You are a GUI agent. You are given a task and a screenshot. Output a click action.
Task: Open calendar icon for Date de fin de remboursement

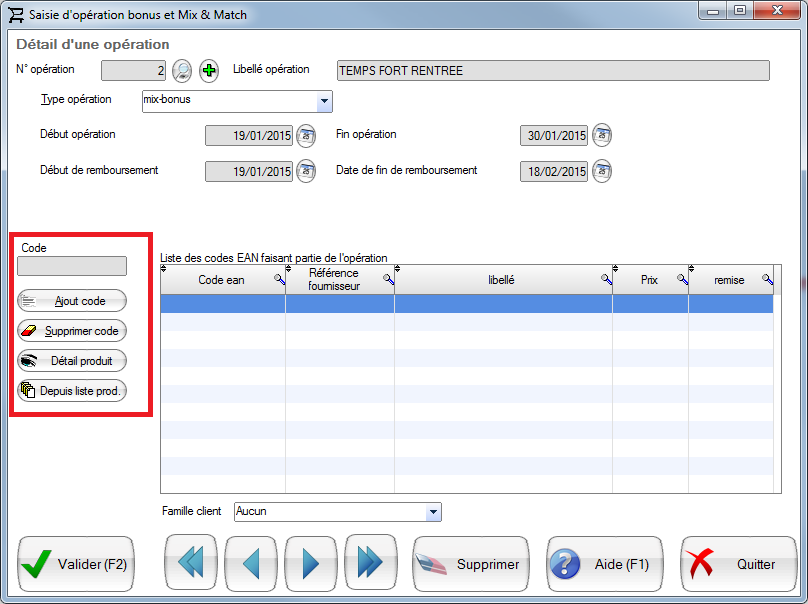(x=602, y=171)
